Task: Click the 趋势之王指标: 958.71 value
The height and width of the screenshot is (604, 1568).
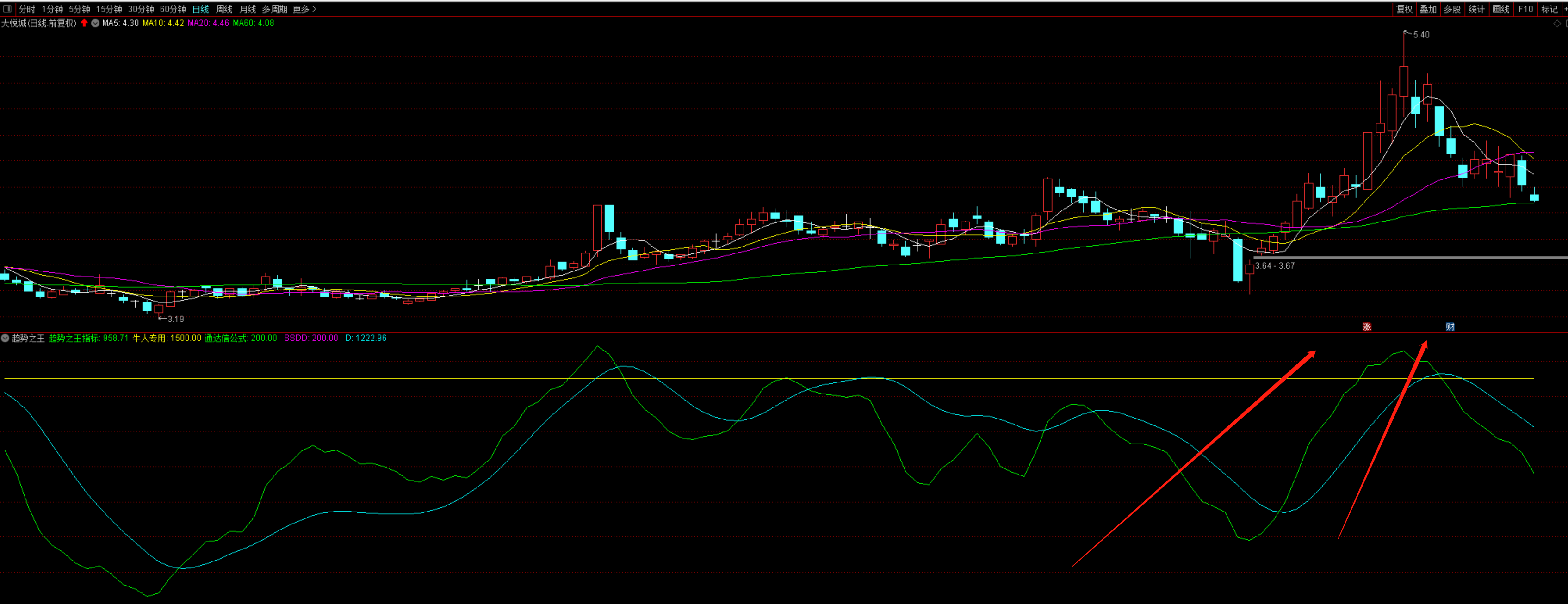Action: tap(88, 338)
